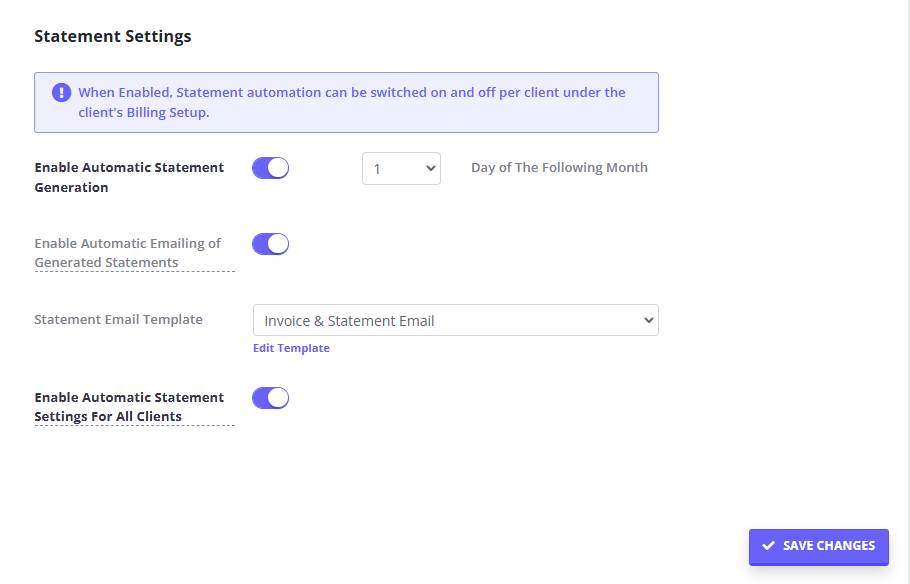Screen dimensions: 910x584
Task: Click the Statement Settings heading
Action: click(x=112, y=36)
